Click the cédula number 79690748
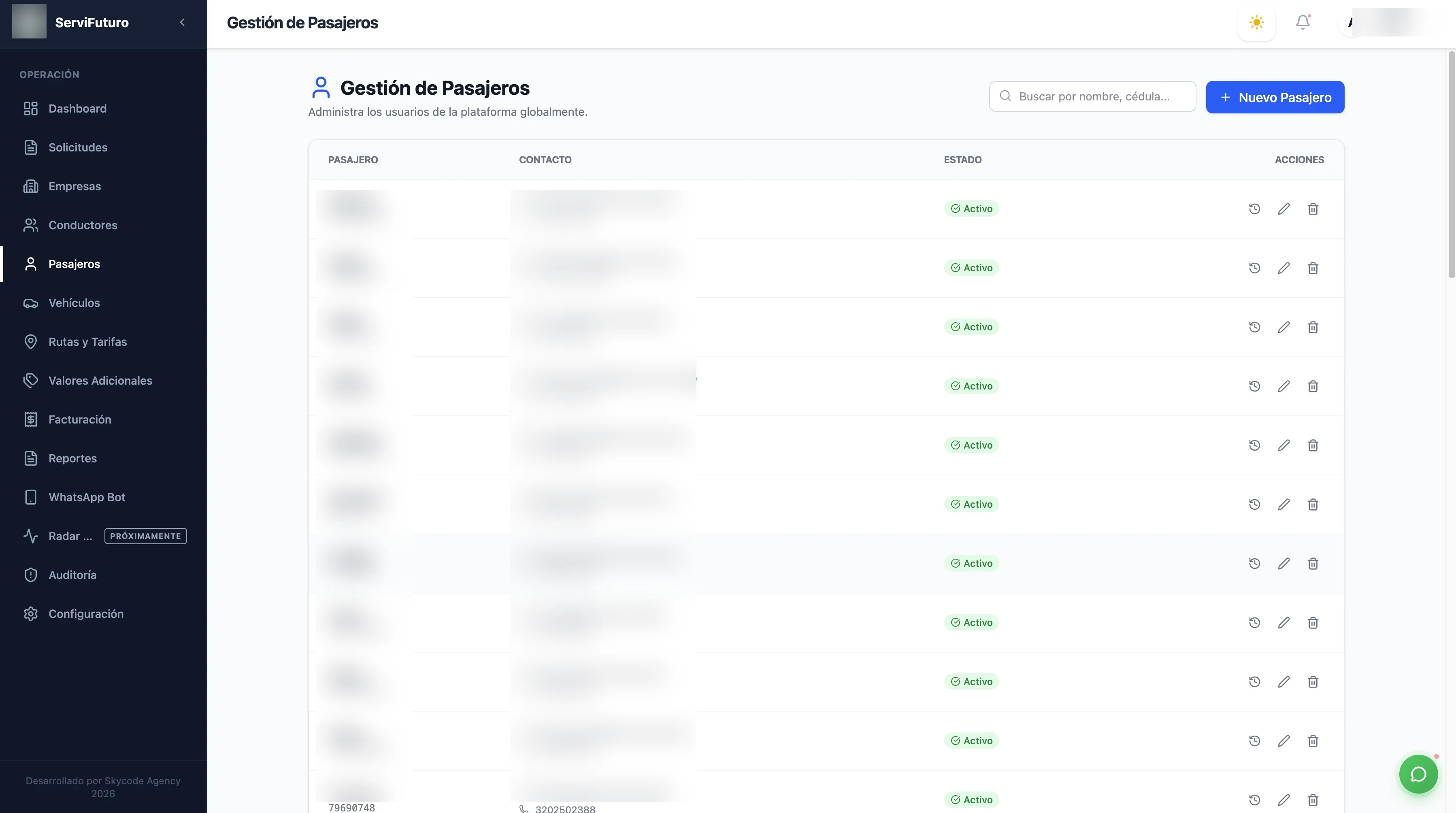The image size is (1456, 813). click(x=351, y=807)
